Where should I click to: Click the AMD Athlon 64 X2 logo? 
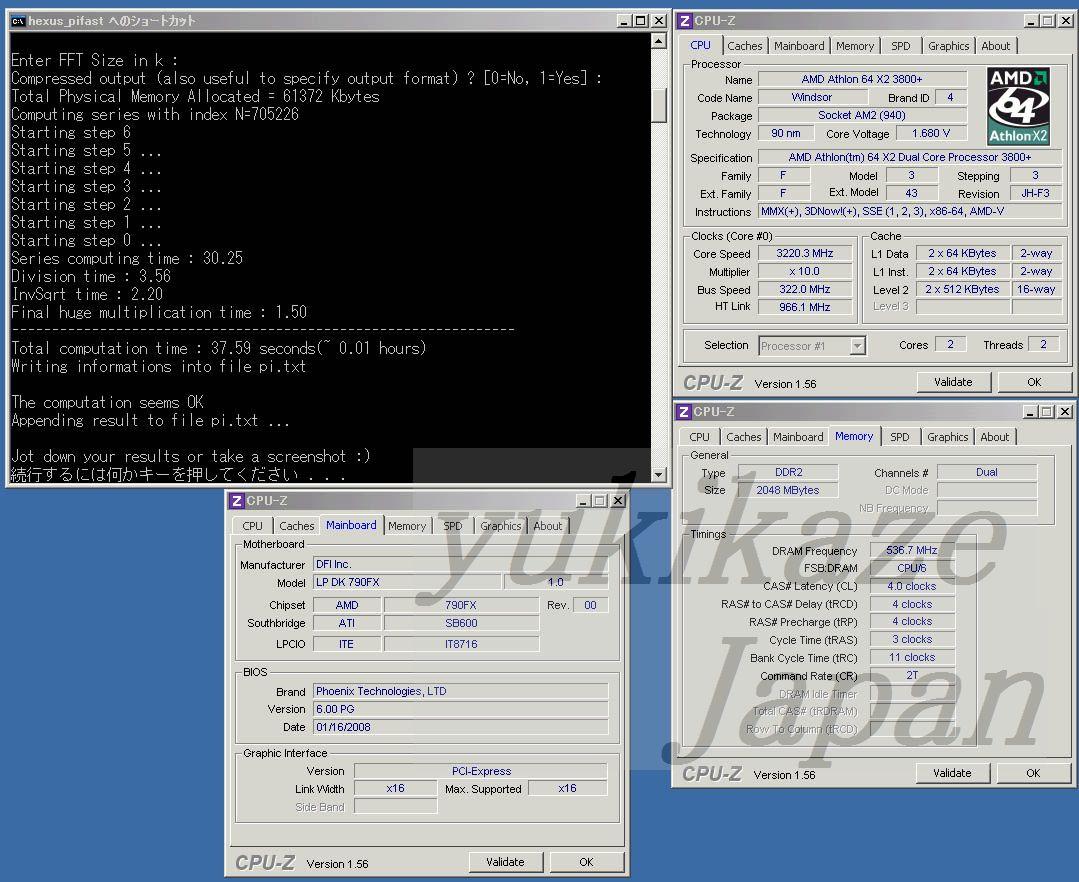pos(1018,106)
